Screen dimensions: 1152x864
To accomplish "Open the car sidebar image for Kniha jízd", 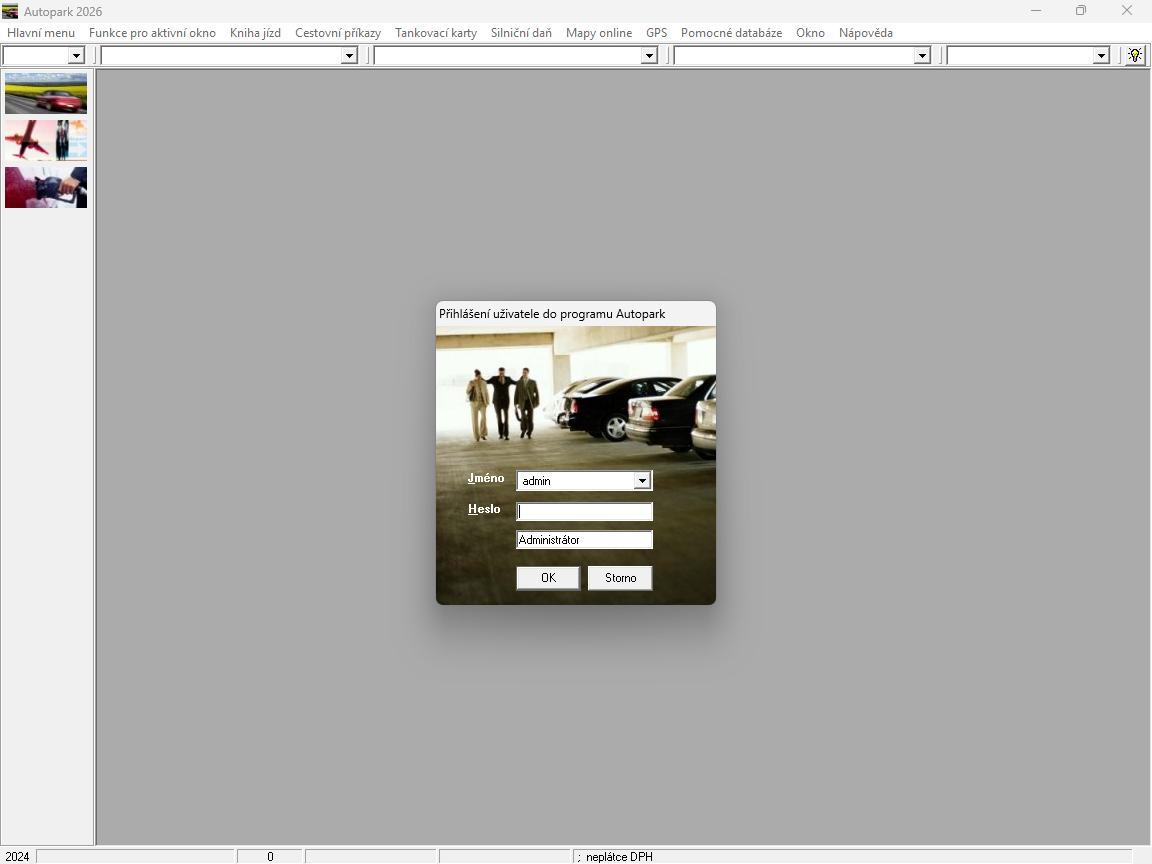I will click(46, 94).
